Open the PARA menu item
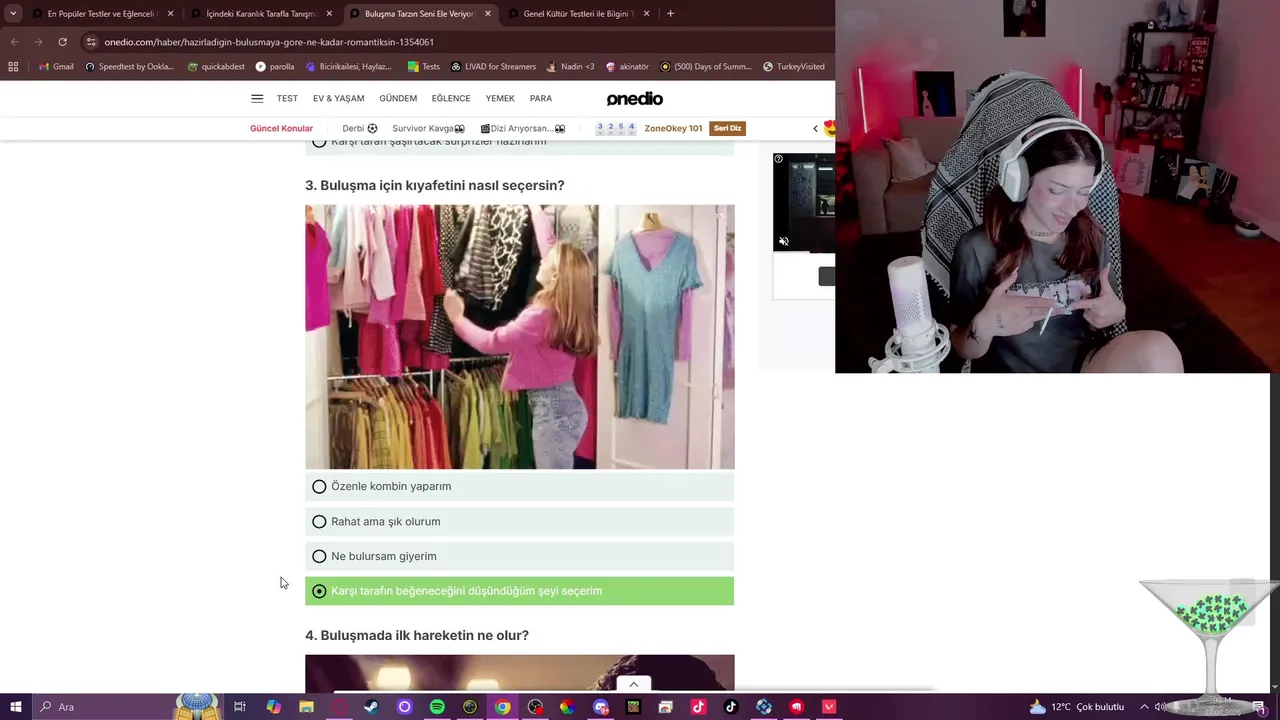This screenshot has width=1280, height=720. point(541,98)
